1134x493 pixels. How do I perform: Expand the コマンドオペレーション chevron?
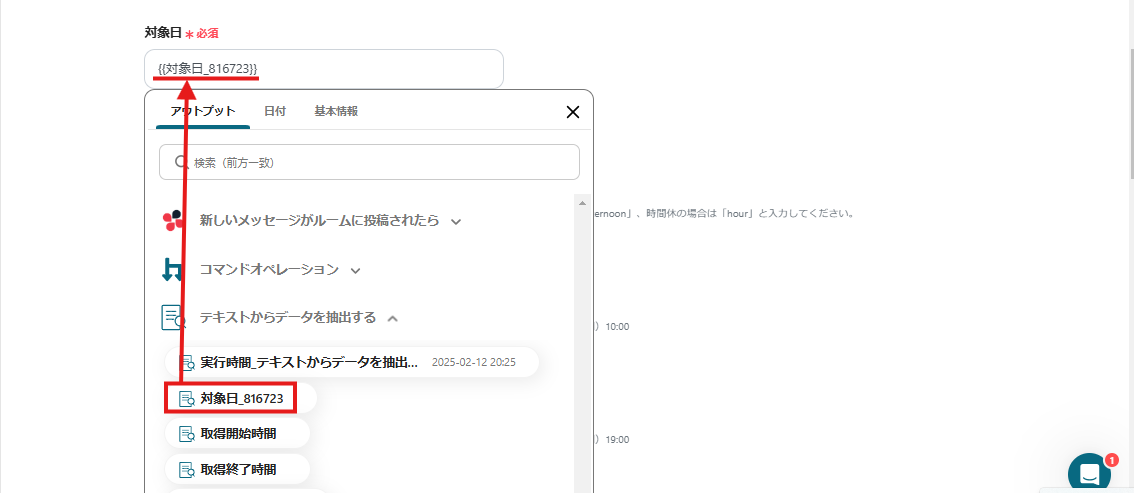[355, 271]
